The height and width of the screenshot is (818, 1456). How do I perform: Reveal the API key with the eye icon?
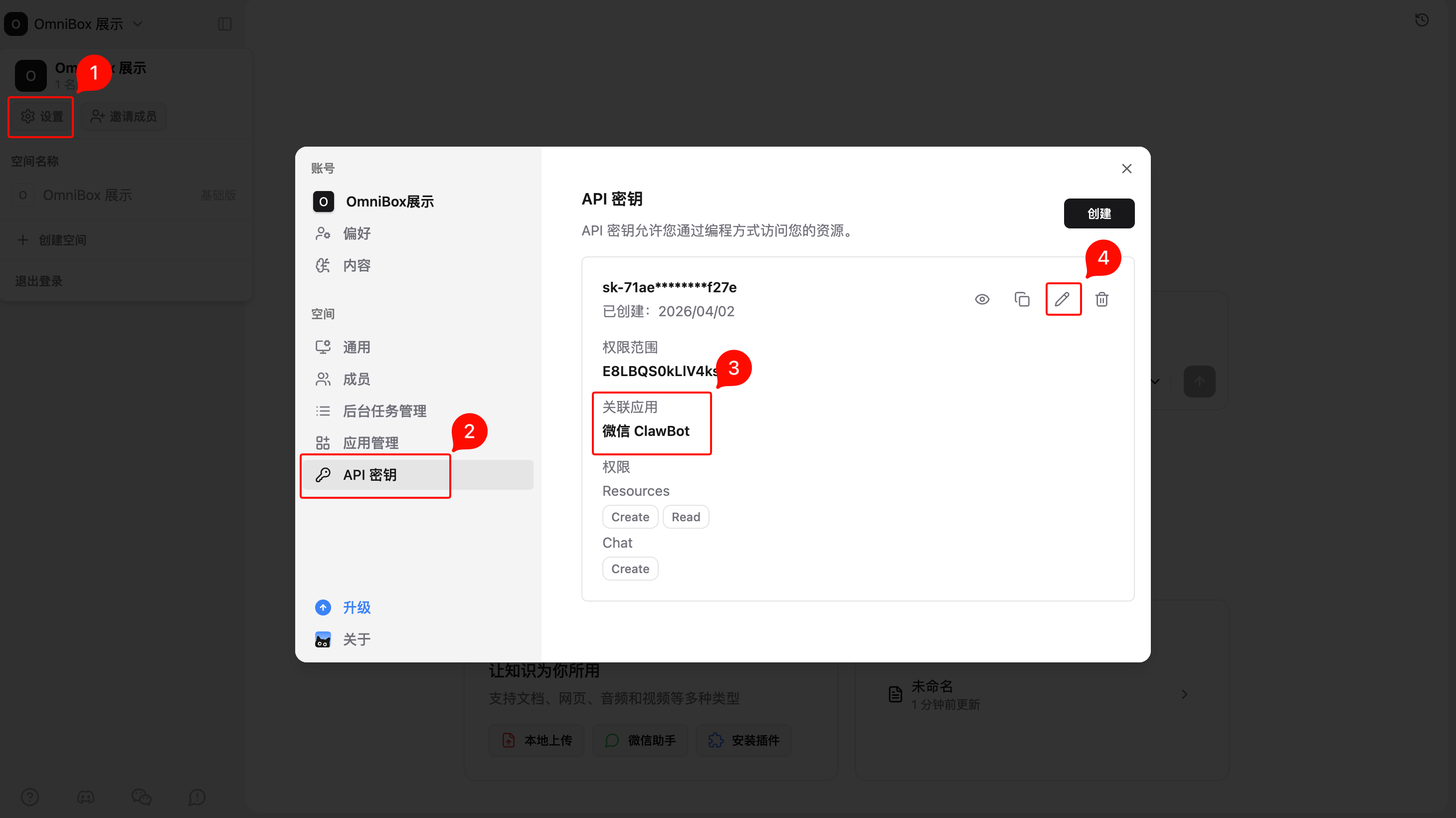point(982,299)
